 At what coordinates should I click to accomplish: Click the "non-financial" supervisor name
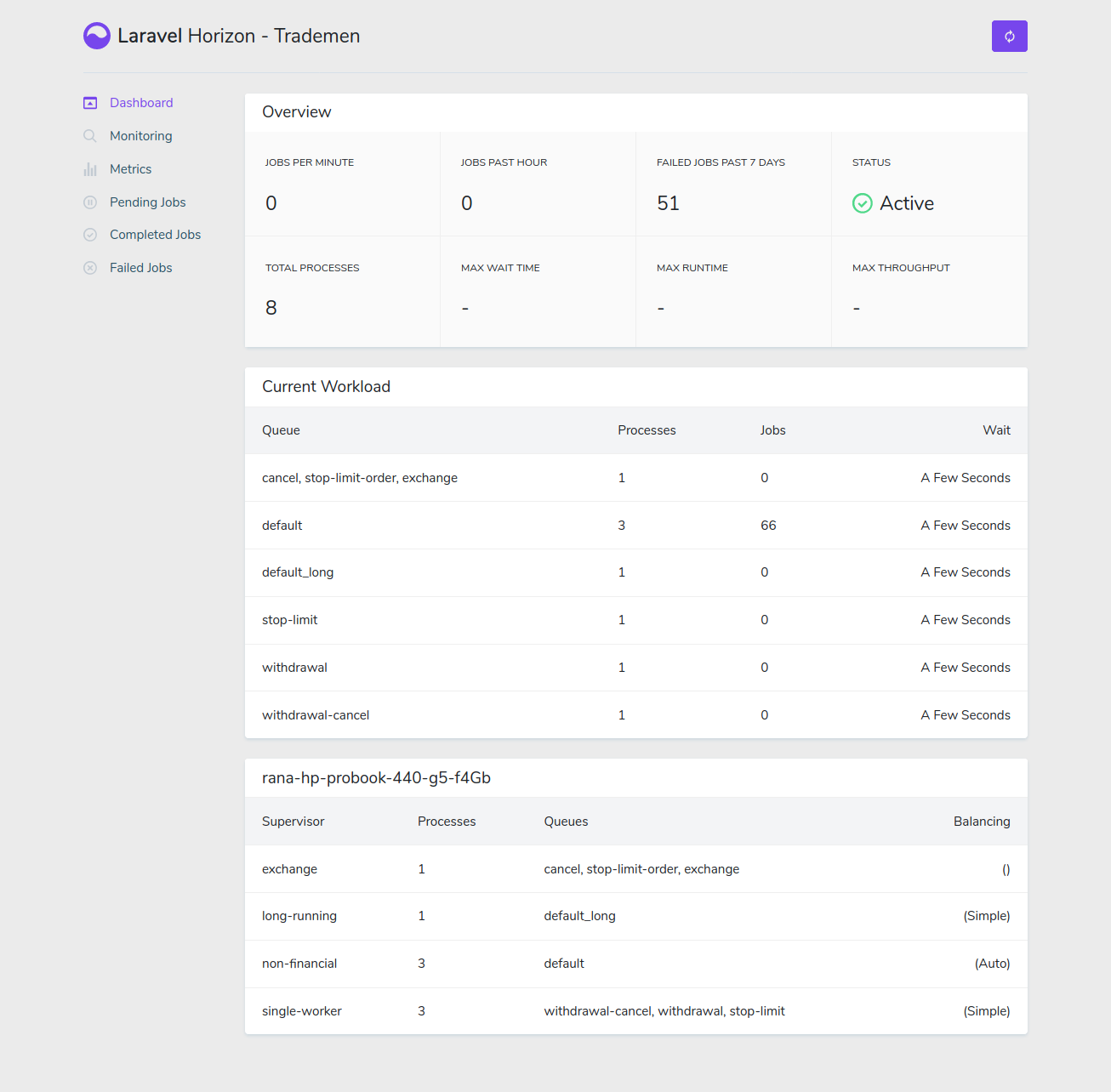pos(299,964)
